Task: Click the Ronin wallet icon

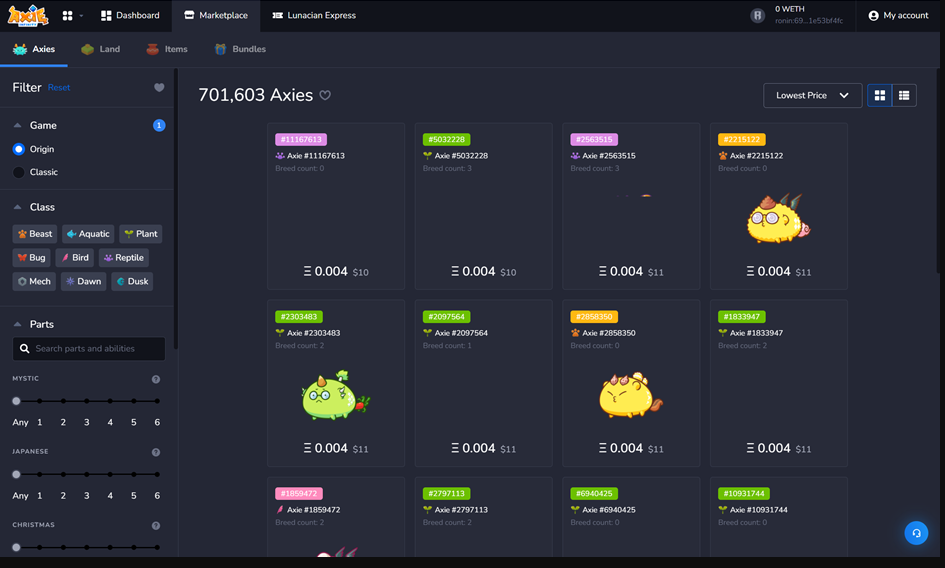Action: point(758,16)
